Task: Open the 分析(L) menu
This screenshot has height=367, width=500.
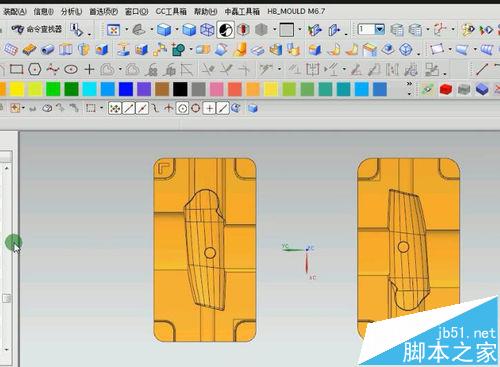Action: pyautogui.click(x=71, y=11)
